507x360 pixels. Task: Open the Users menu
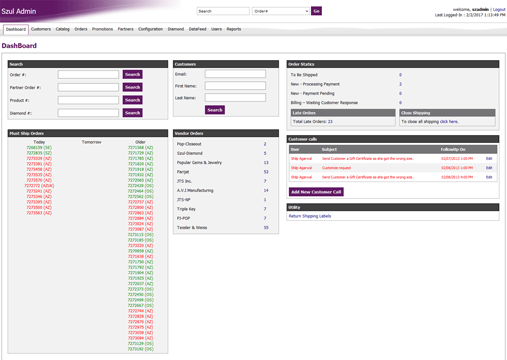216,29
